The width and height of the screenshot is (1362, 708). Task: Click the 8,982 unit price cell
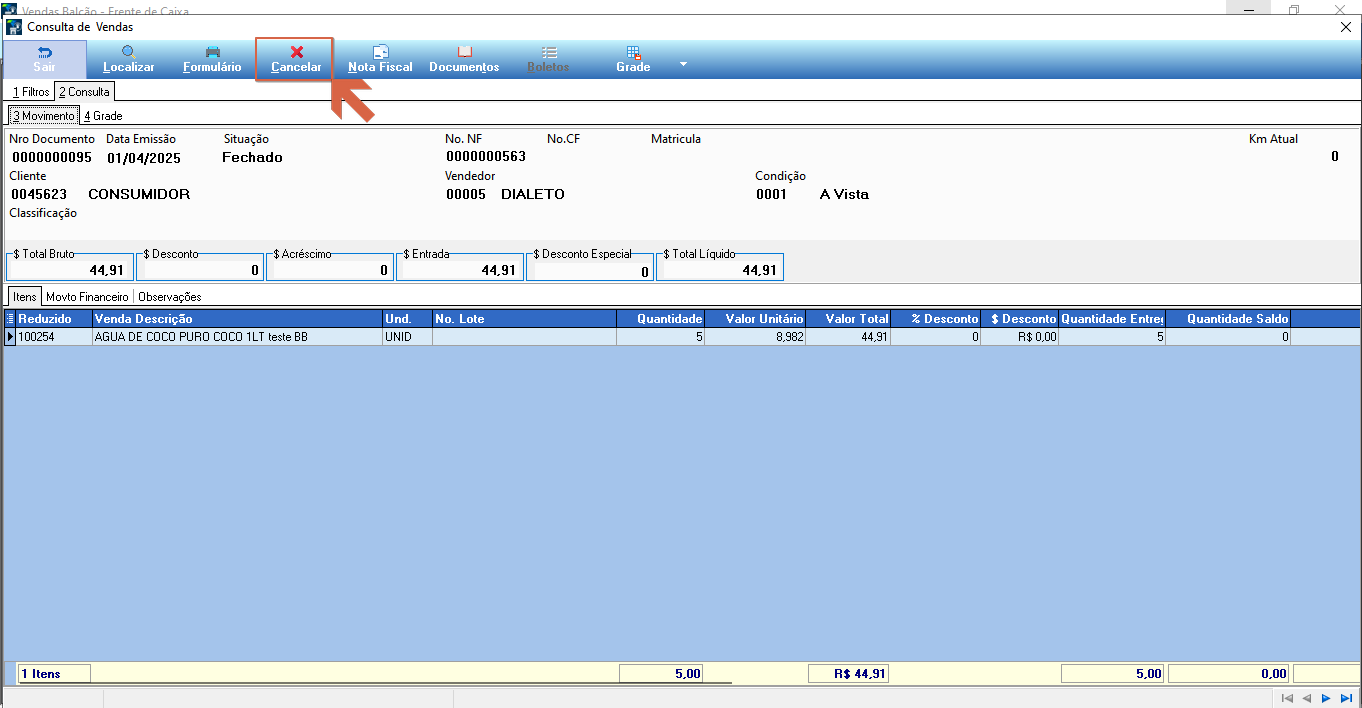[x=754, y=337]
